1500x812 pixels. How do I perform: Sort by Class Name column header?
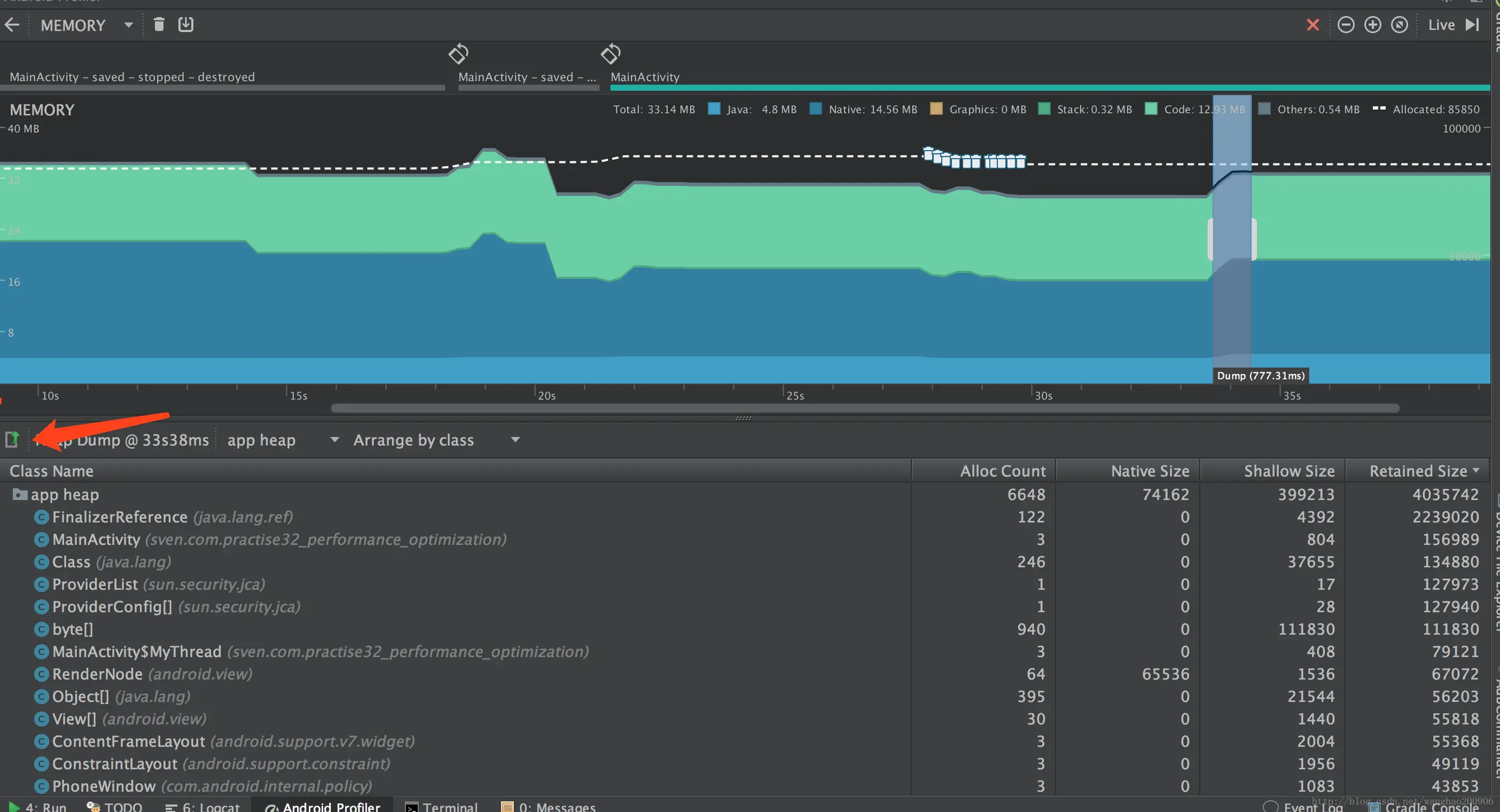tap(455, 471)
